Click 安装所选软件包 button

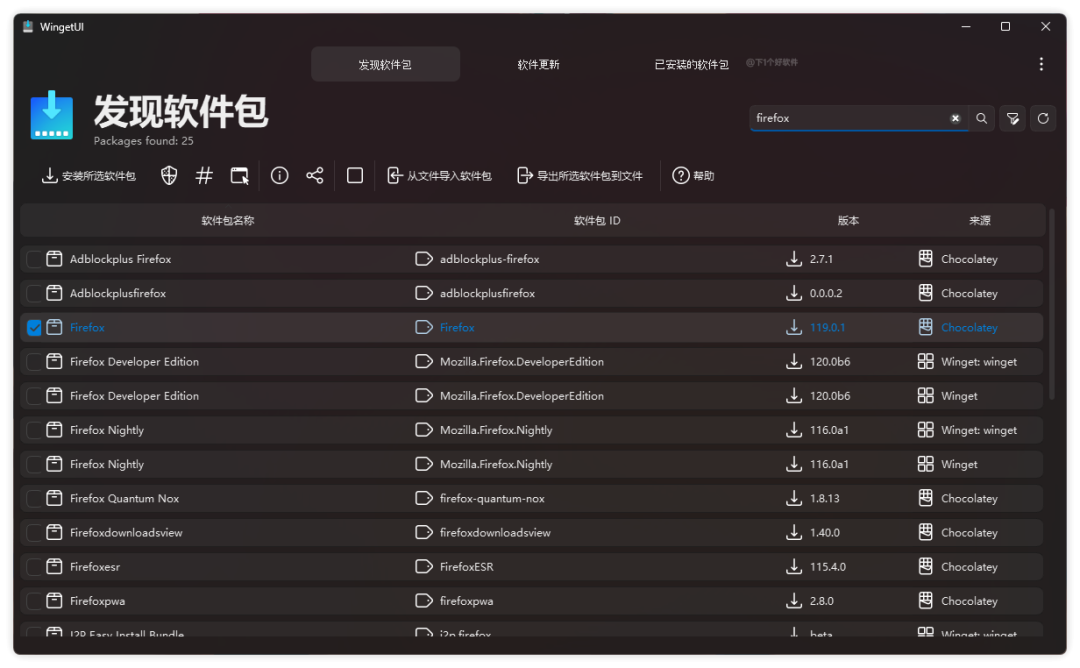[89, 176]
